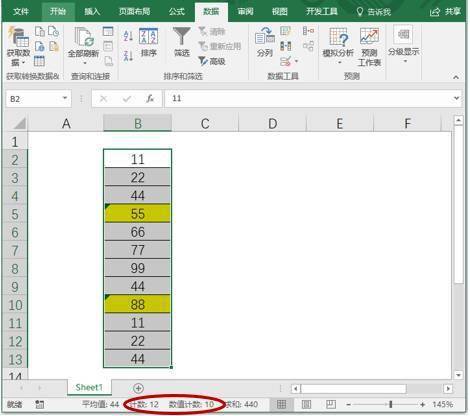Click the Enter checkmark formula bar icon

[127, 99]
